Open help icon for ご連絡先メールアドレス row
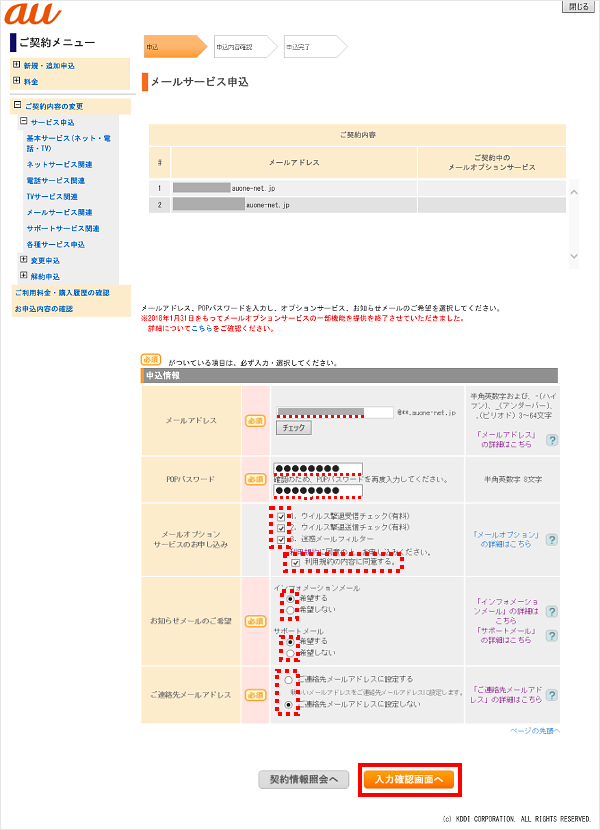This screenshot has width=600, height=830. 552,698
